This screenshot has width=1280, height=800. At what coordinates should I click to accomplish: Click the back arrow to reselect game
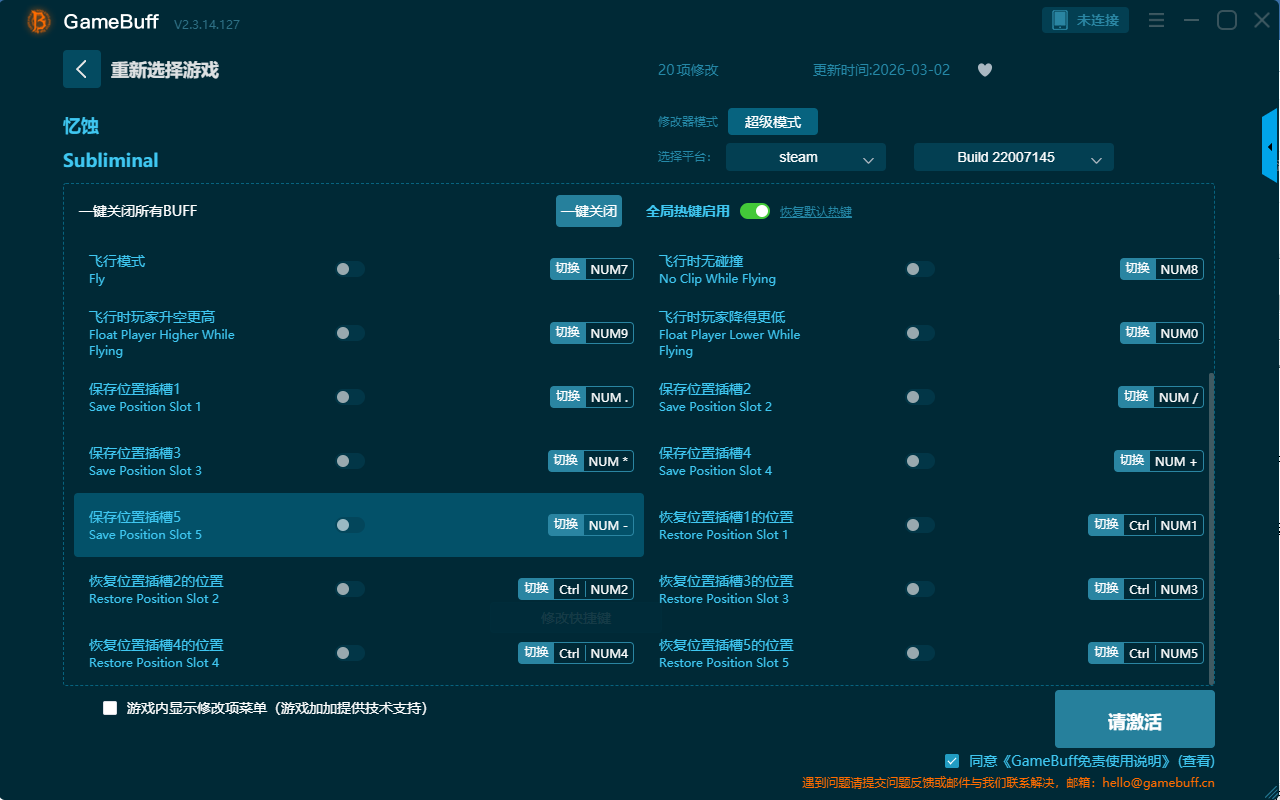(82, 69)
